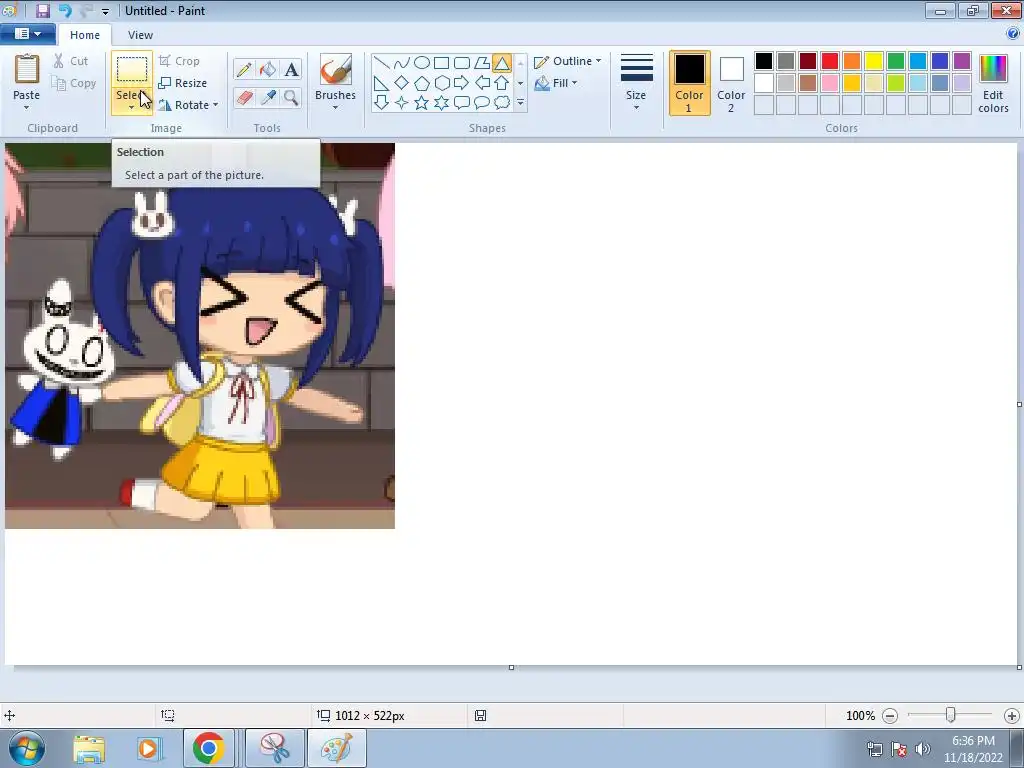This screenshot has height=768, width=1024.
Task: Click the Copy button
Action: [x=74, y=83]
